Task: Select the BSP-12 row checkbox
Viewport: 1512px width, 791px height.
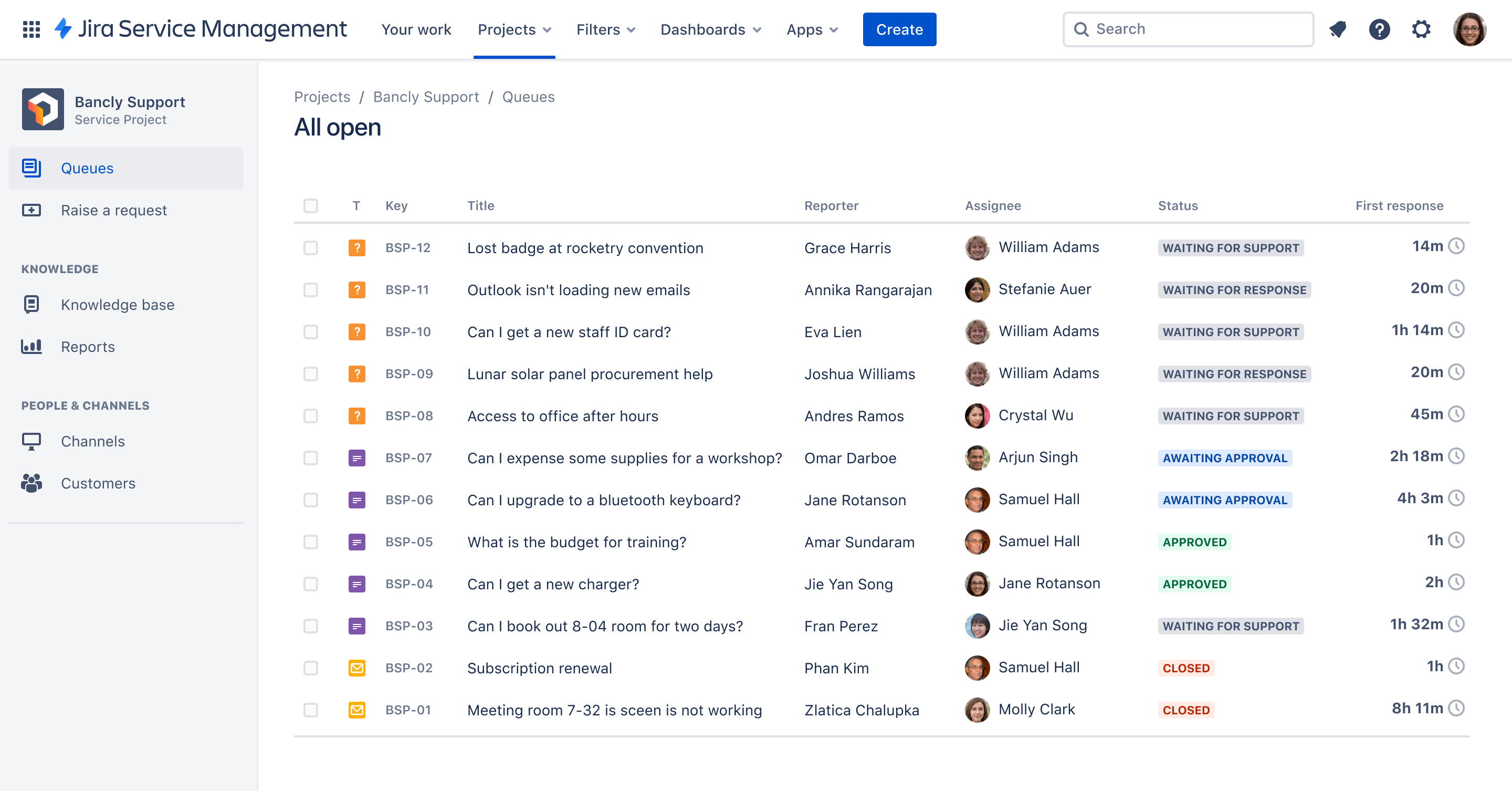Action: [311, 248]
